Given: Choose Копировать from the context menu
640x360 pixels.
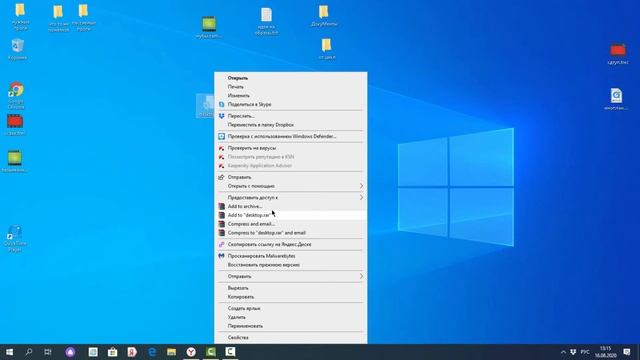Looking at the screenshot, I should click(x=291, y=297).
